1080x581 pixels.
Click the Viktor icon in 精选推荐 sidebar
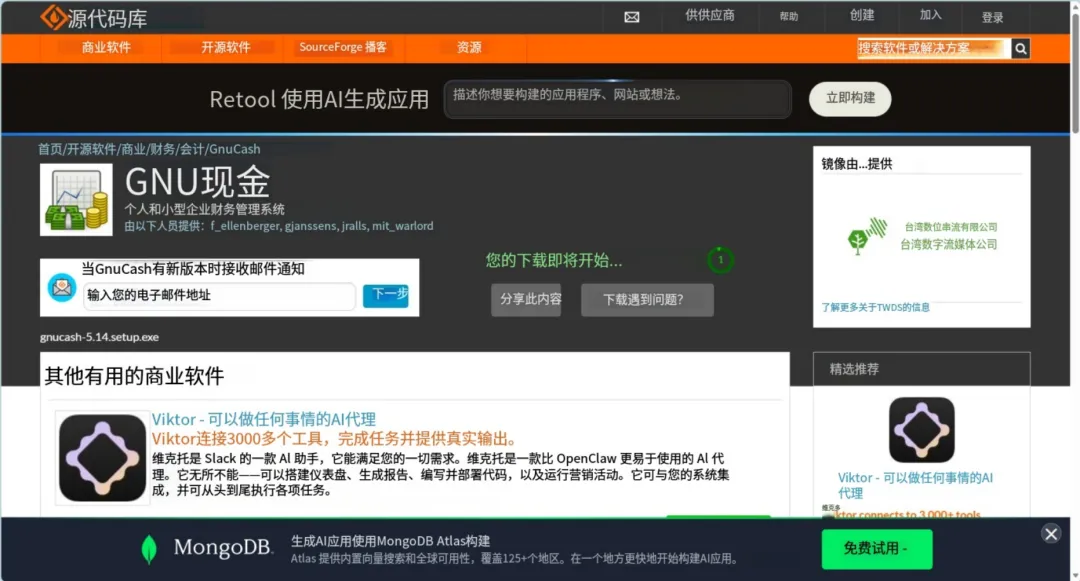(x=922, y=430)
